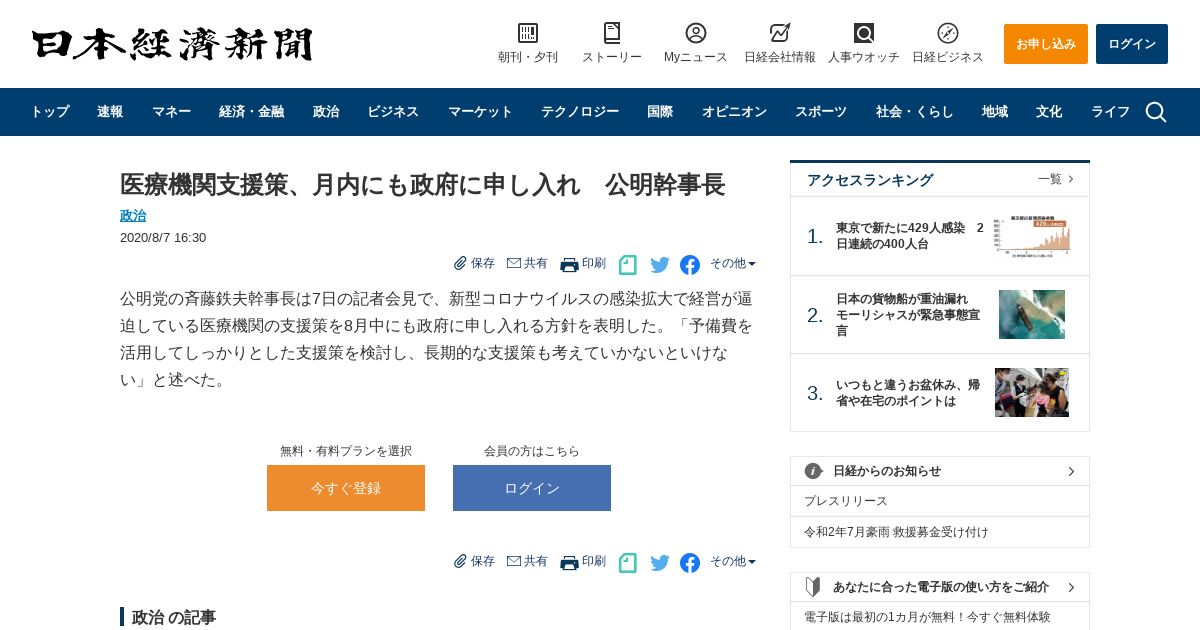Image resolution: width=1200 pixels, height=630 pixels.
Task: Select 文化 in the navigation bar
Action: [x=1049, y=112]
